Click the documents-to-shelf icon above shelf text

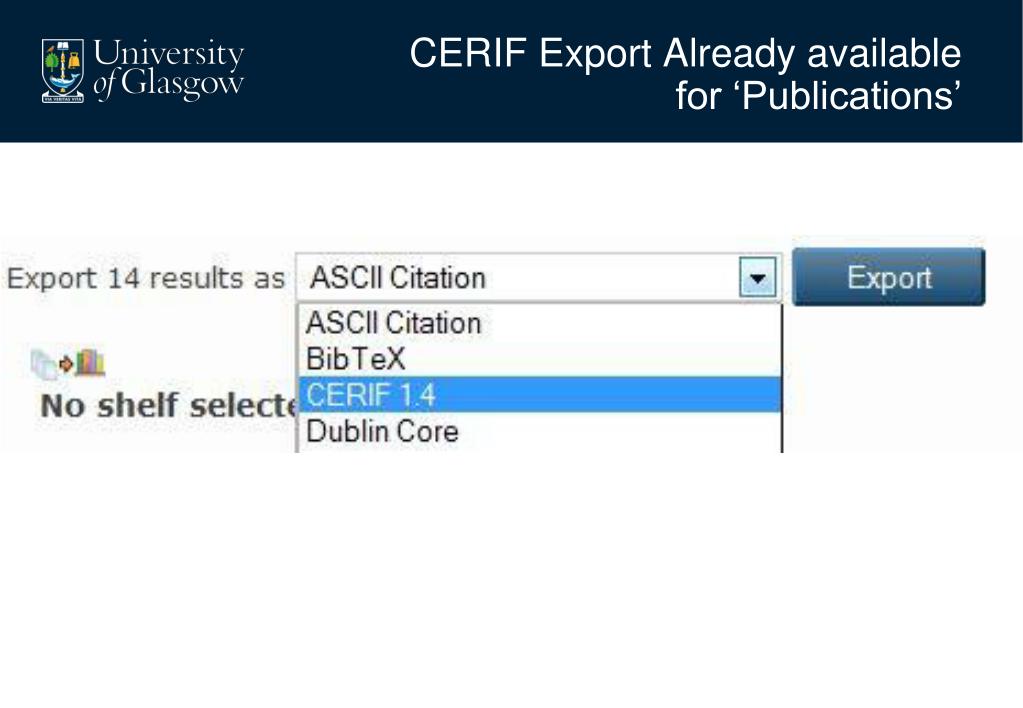[x=67, y=362]
